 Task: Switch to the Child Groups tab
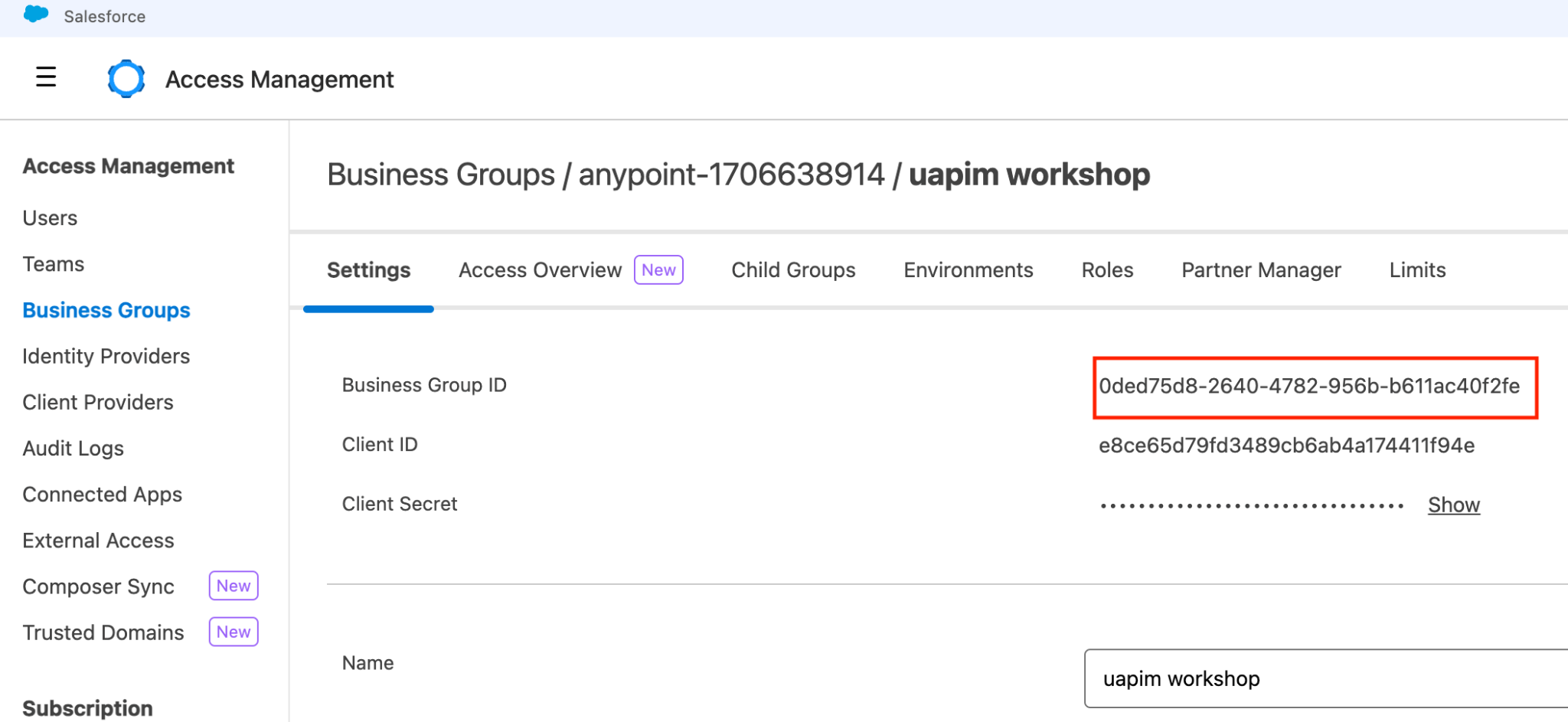[793, 270]
